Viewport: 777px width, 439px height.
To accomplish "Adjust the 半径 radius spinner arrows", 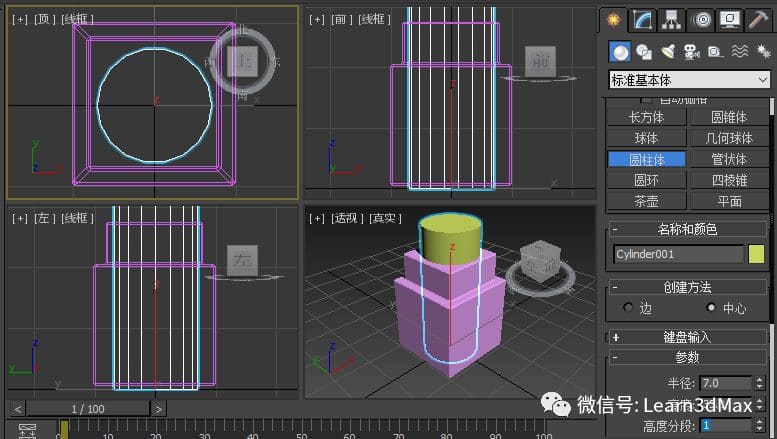I will [760, 383].
